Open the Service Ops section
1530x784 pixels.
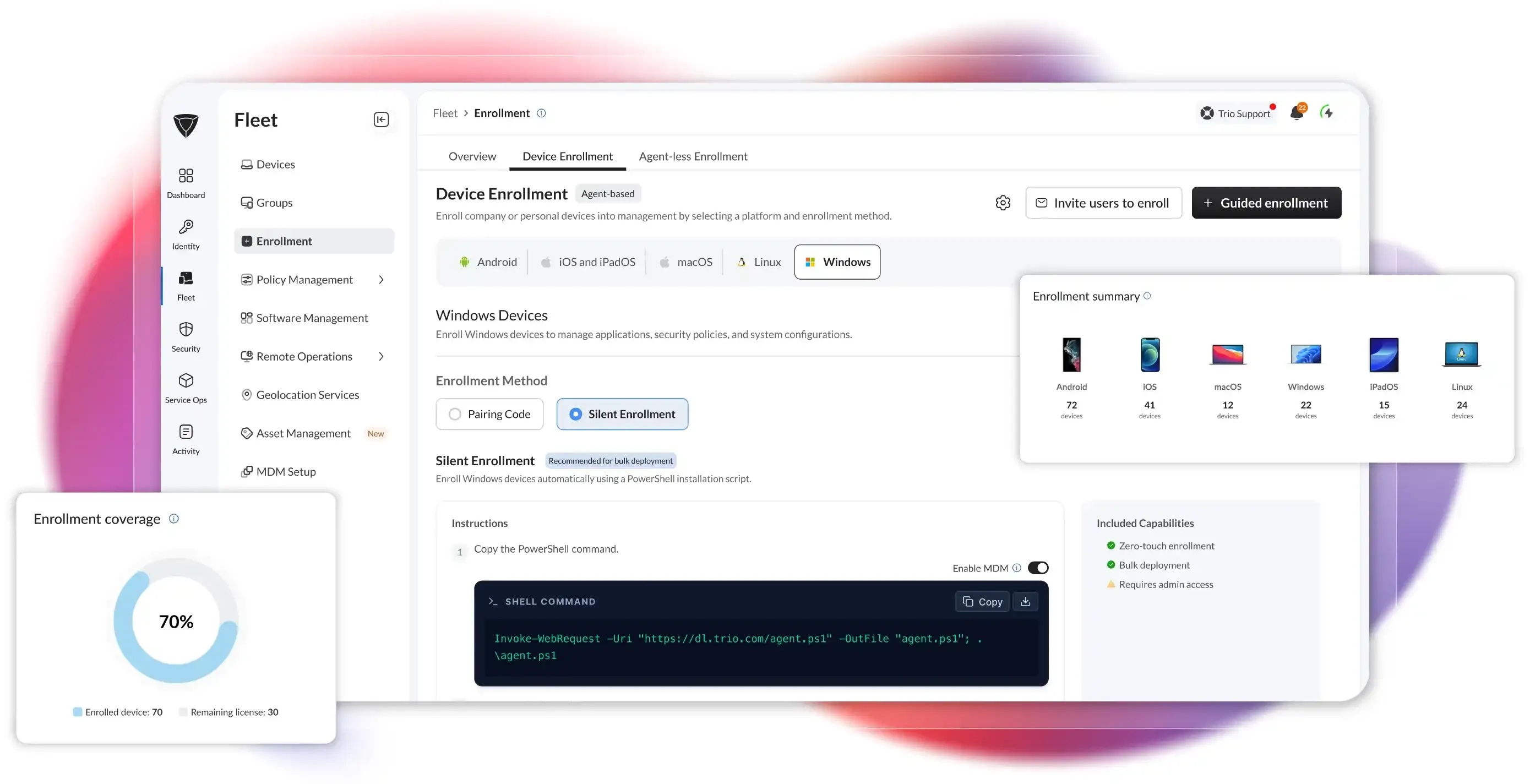click(x=186, y=388)
